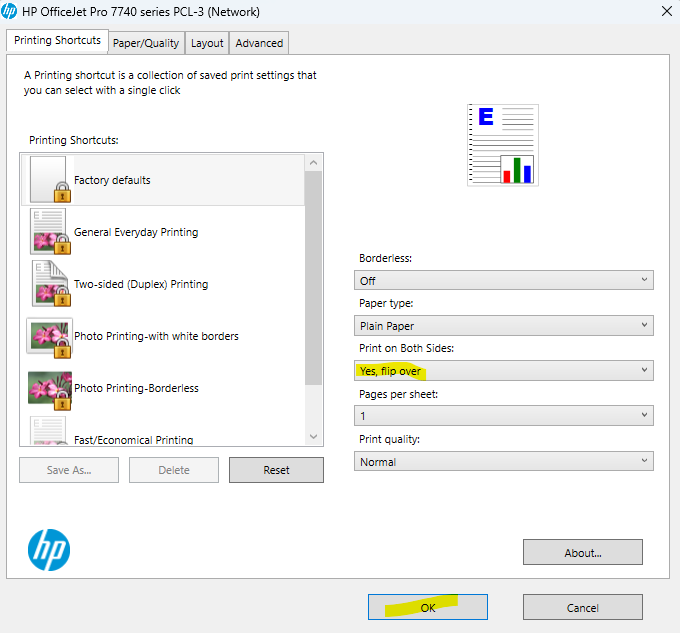Click the shortcuts list scroll up arrow

(x=314, y=163)
